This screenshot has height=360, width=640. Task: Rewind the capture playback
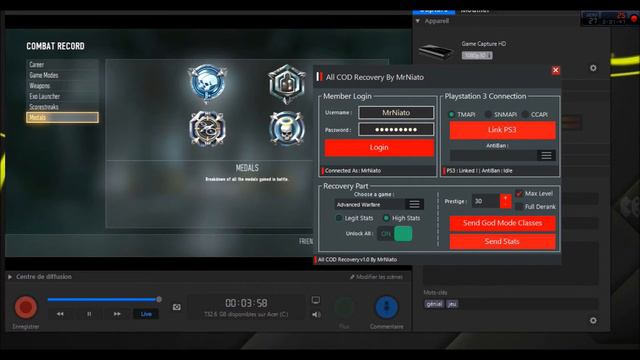click(x=60, y=314)
